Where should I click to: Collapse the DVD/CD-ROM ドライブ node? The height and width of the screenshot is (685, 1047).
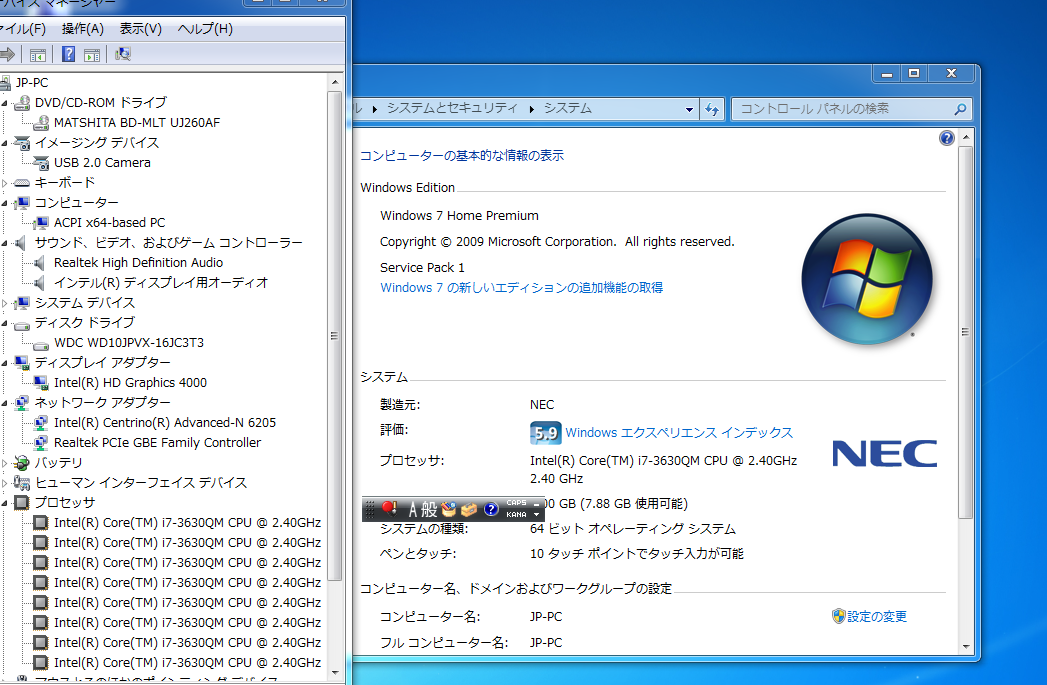5,103
